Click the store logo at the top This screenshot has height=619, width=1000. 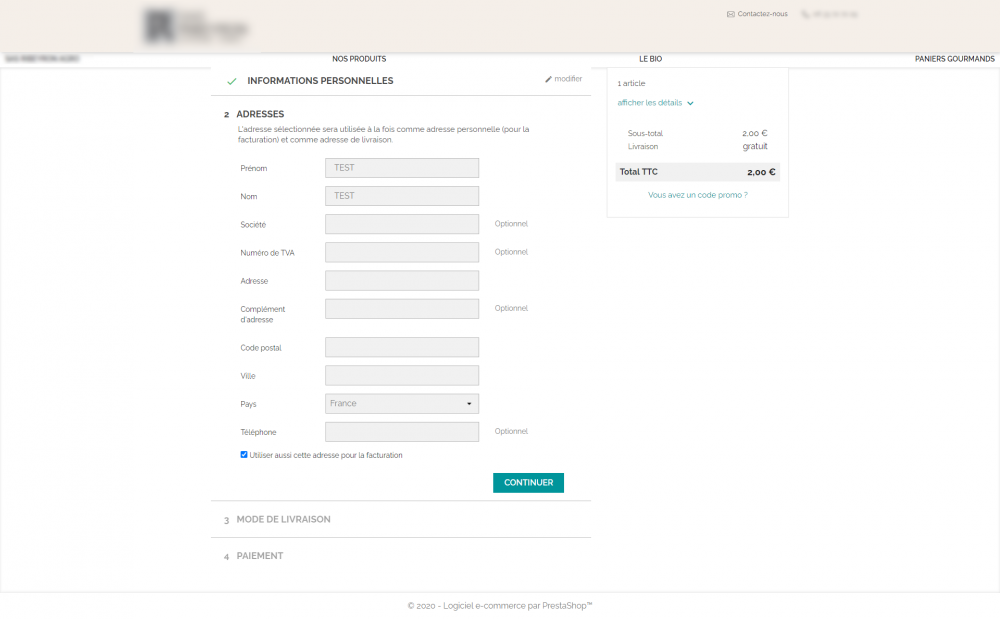coord(195,27)
